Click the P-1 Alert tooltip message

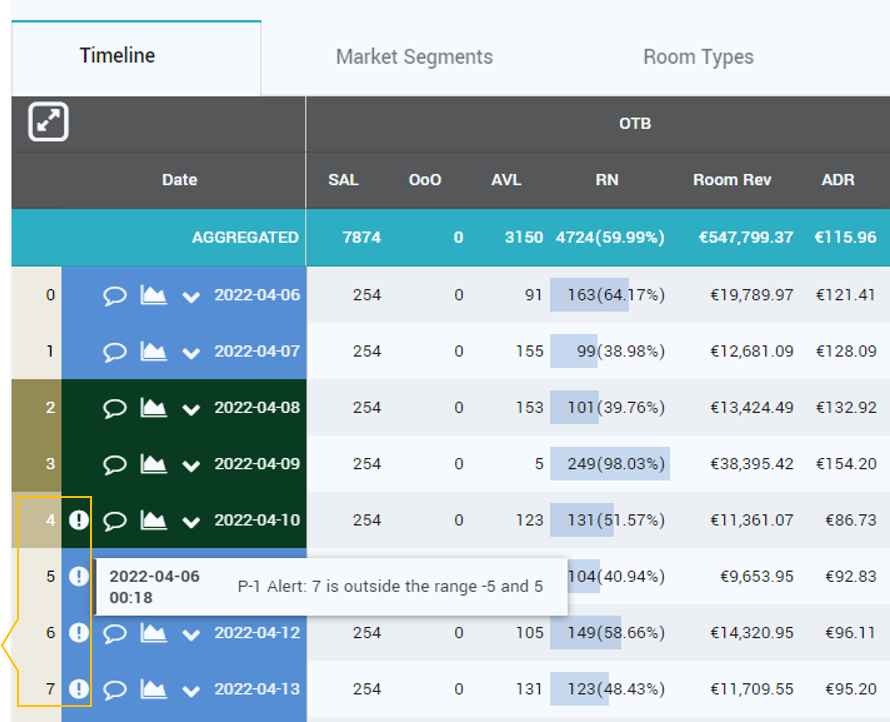point(390,586)
